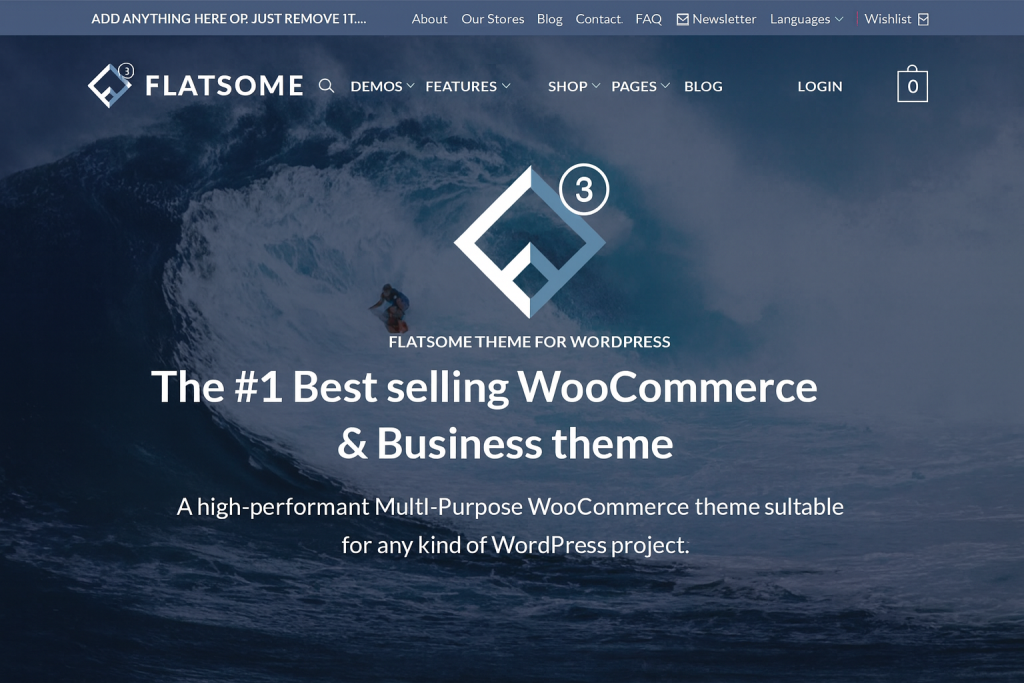Image resolution: width=1024 pixels, height=683 pixels.
Task: Open the Contact link in top bar
Action: click(x=599, y=19)
